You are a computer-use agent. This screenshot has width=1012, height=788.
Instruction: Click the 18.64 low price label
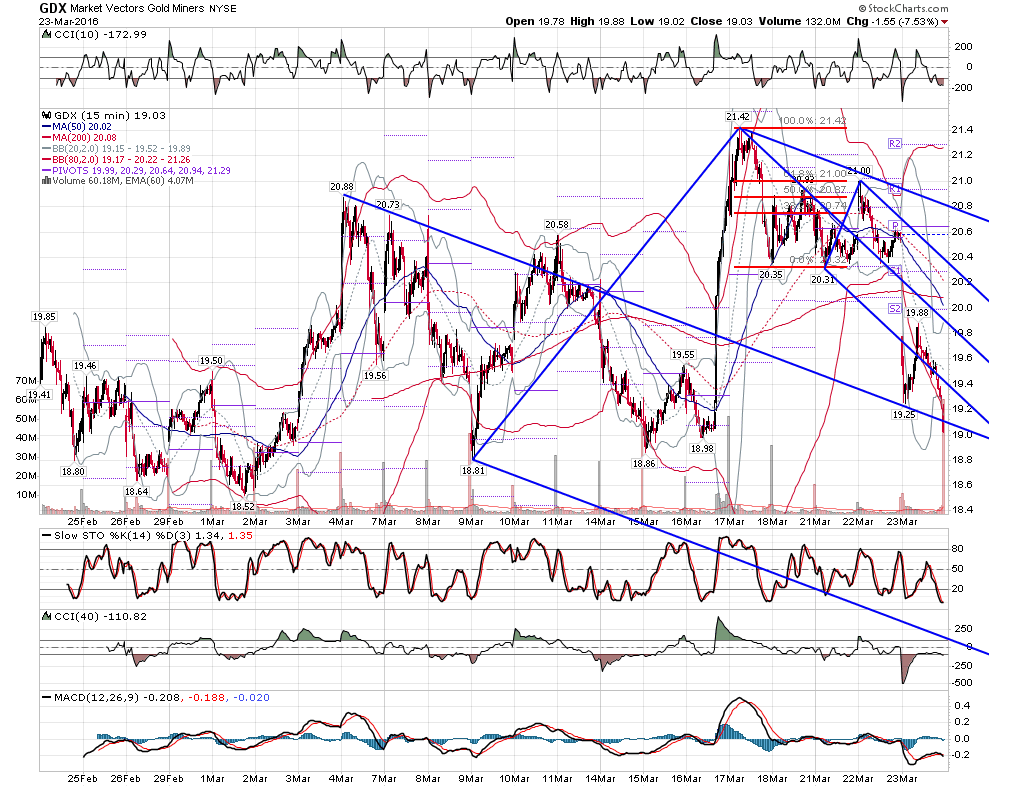137,492
